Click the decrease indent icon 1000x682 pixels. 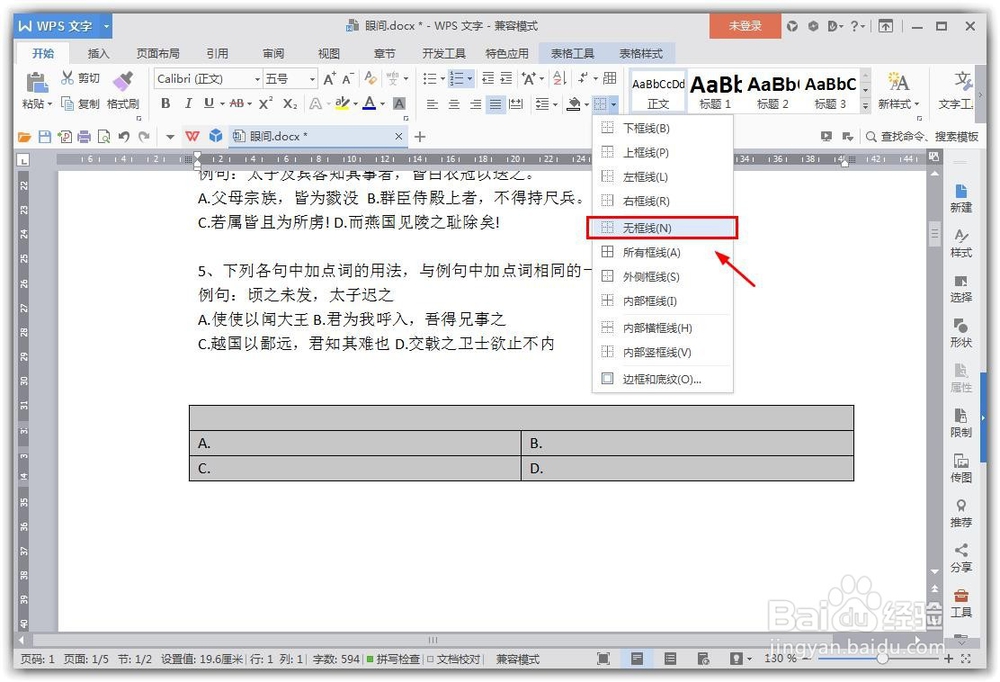488,78
